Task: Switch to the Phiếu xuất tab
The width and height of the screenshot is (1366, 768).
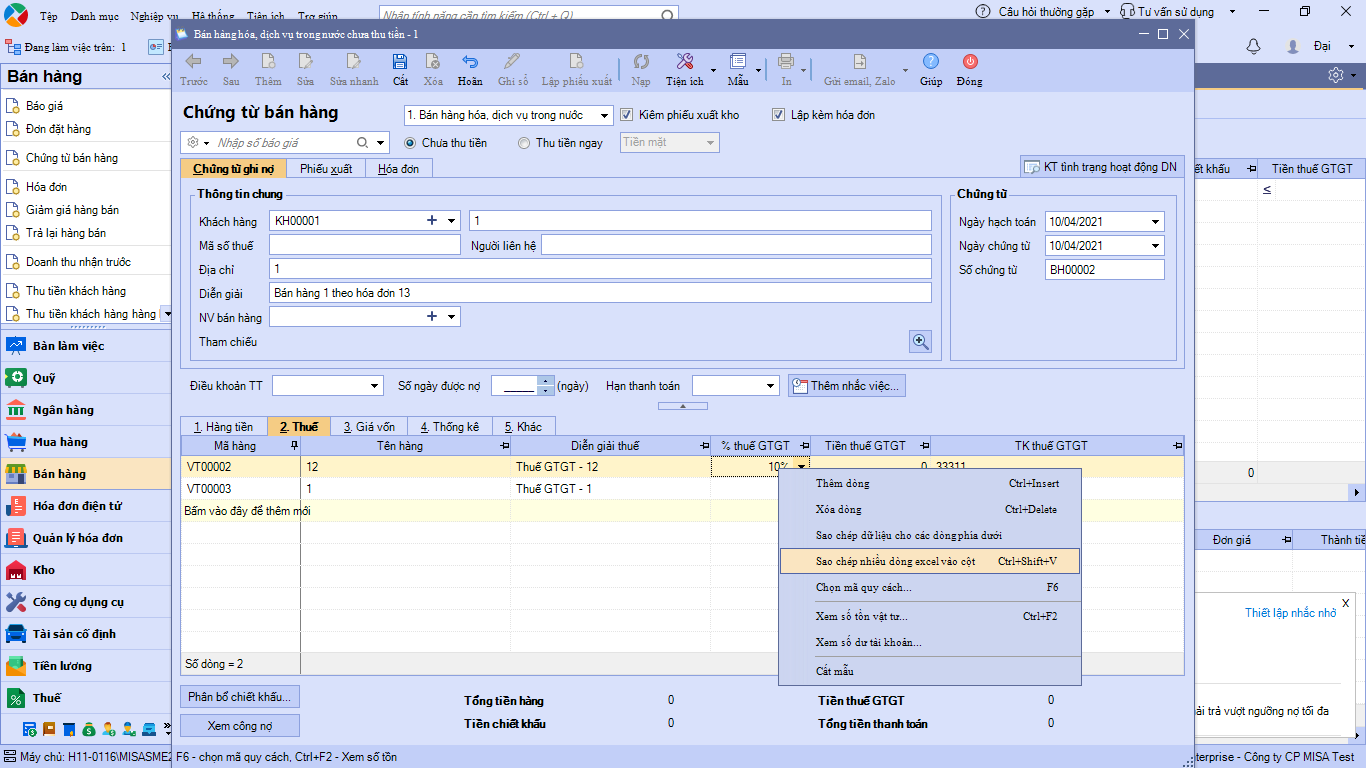Action: tap(326, 169)
